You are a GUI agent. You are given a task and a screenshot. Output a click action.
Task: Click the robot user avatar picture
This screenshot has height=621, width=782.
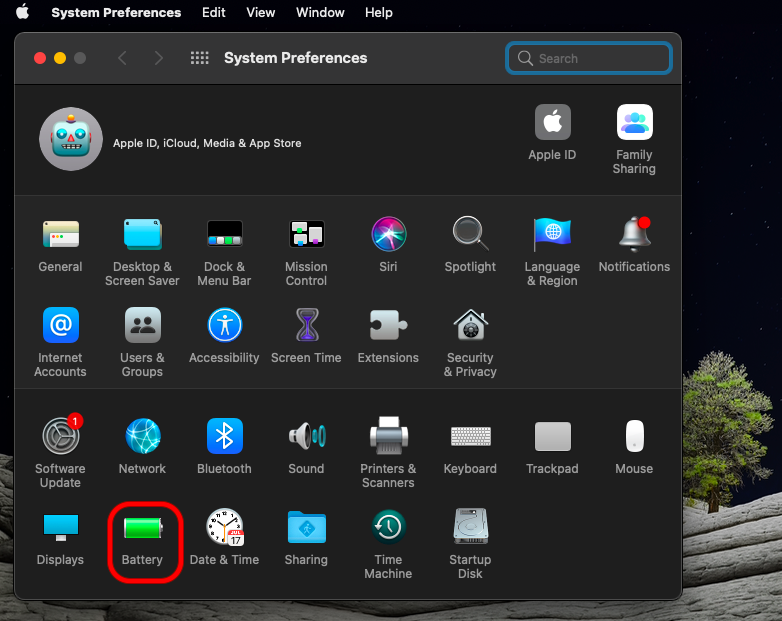[x=71, y=139]
